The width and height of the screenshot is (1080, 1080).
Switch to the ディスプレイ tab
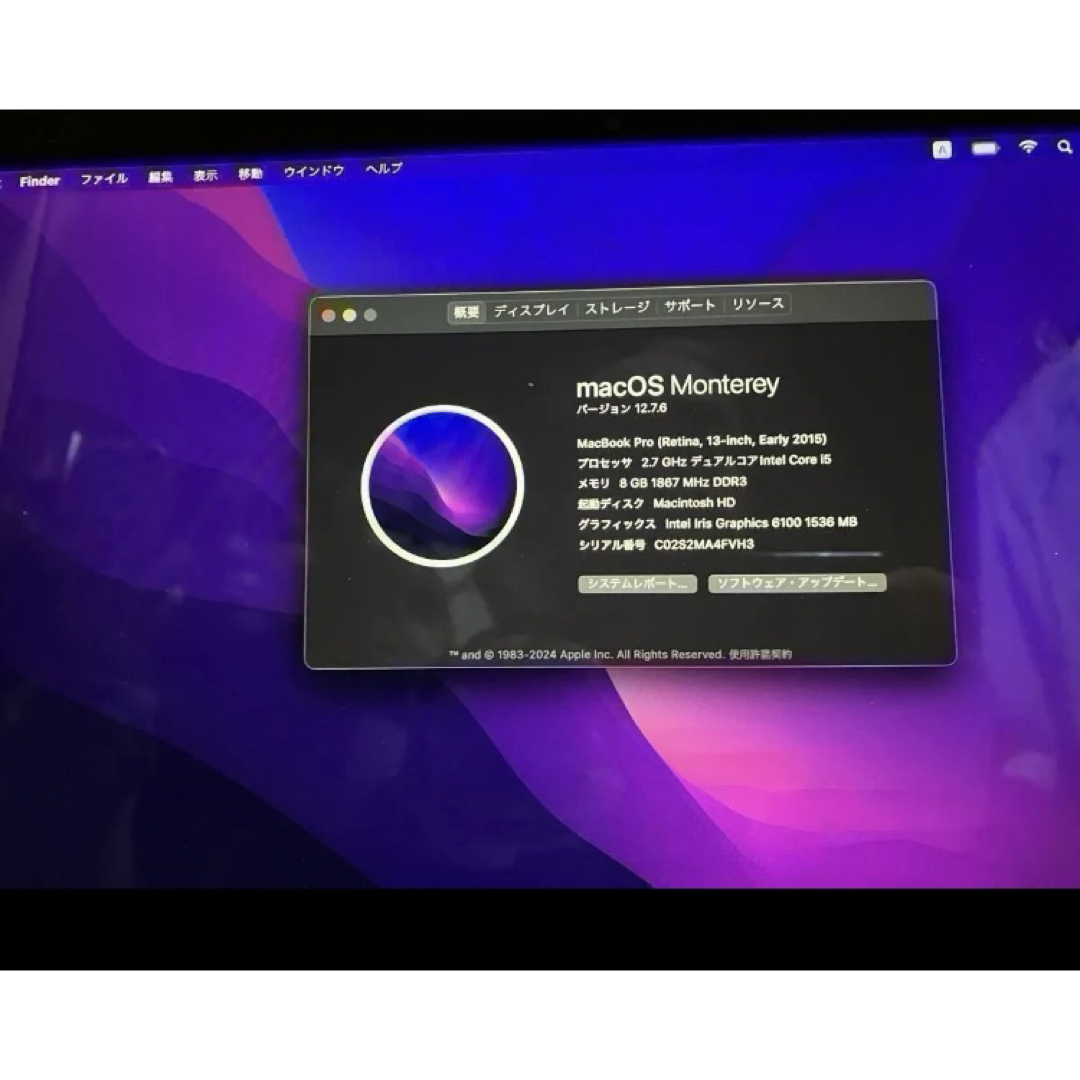[532, 310]
